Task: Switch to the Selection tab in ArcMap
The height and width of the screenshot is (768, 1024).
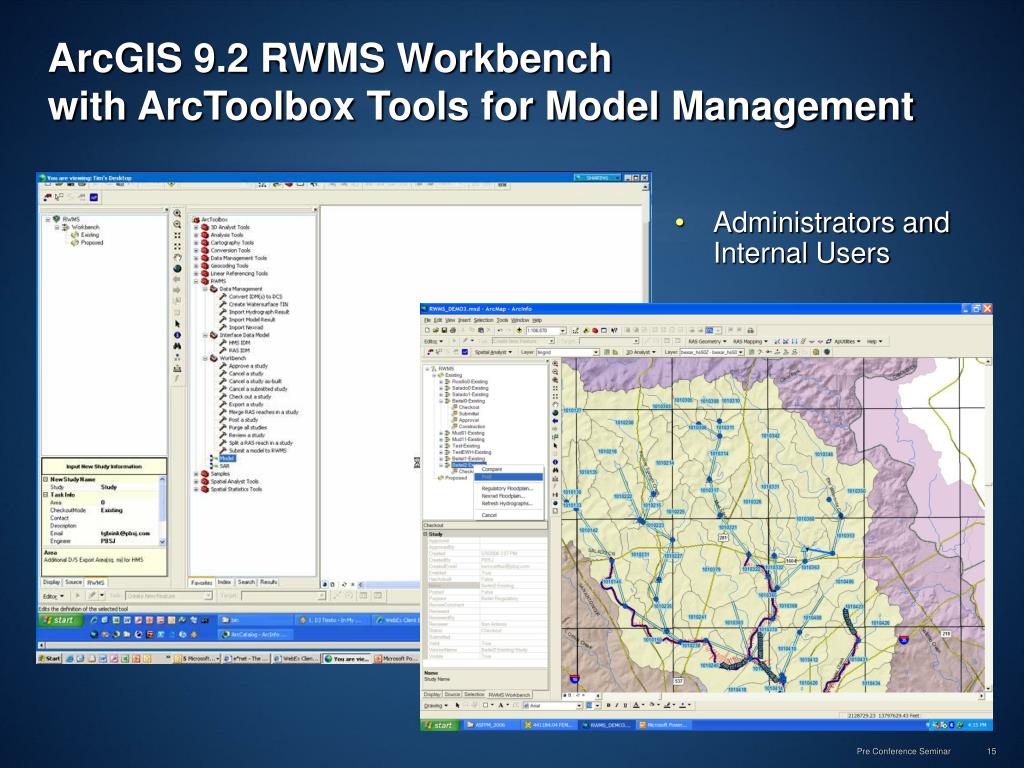Action: coord(474,695)
